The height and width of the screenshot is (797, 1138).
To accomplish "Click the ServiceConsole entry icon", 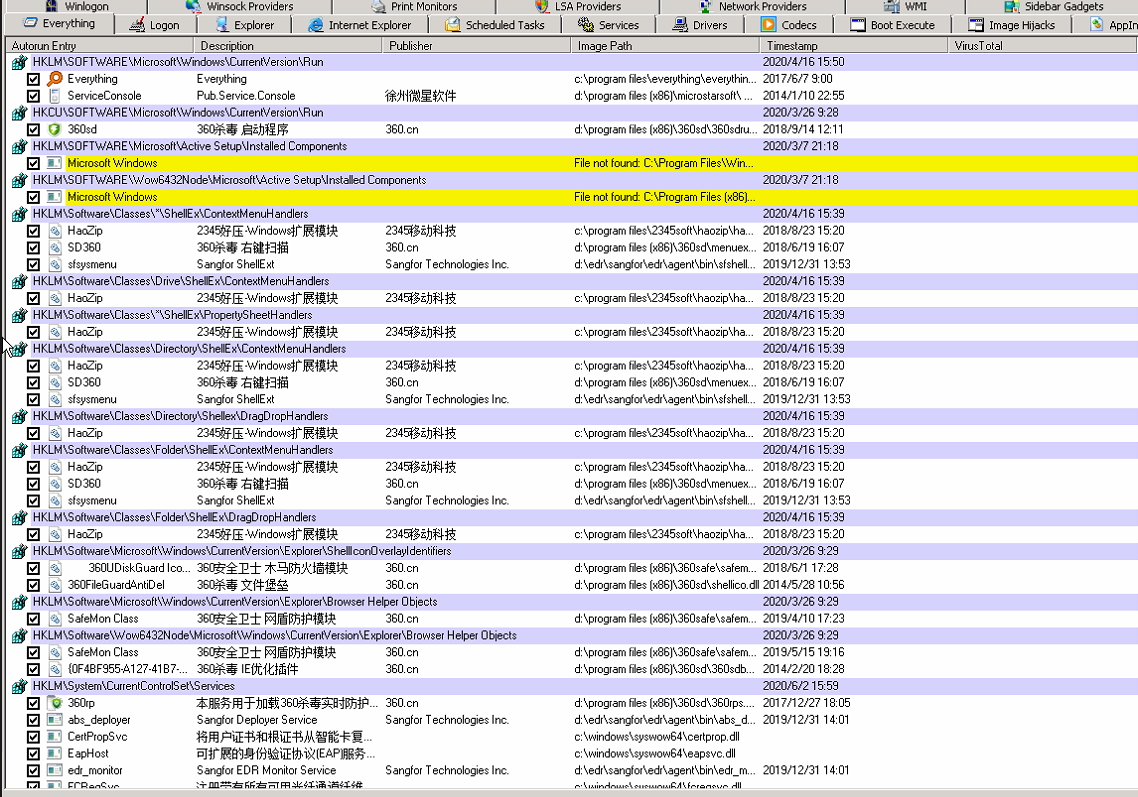I will [x=54, y=96].
